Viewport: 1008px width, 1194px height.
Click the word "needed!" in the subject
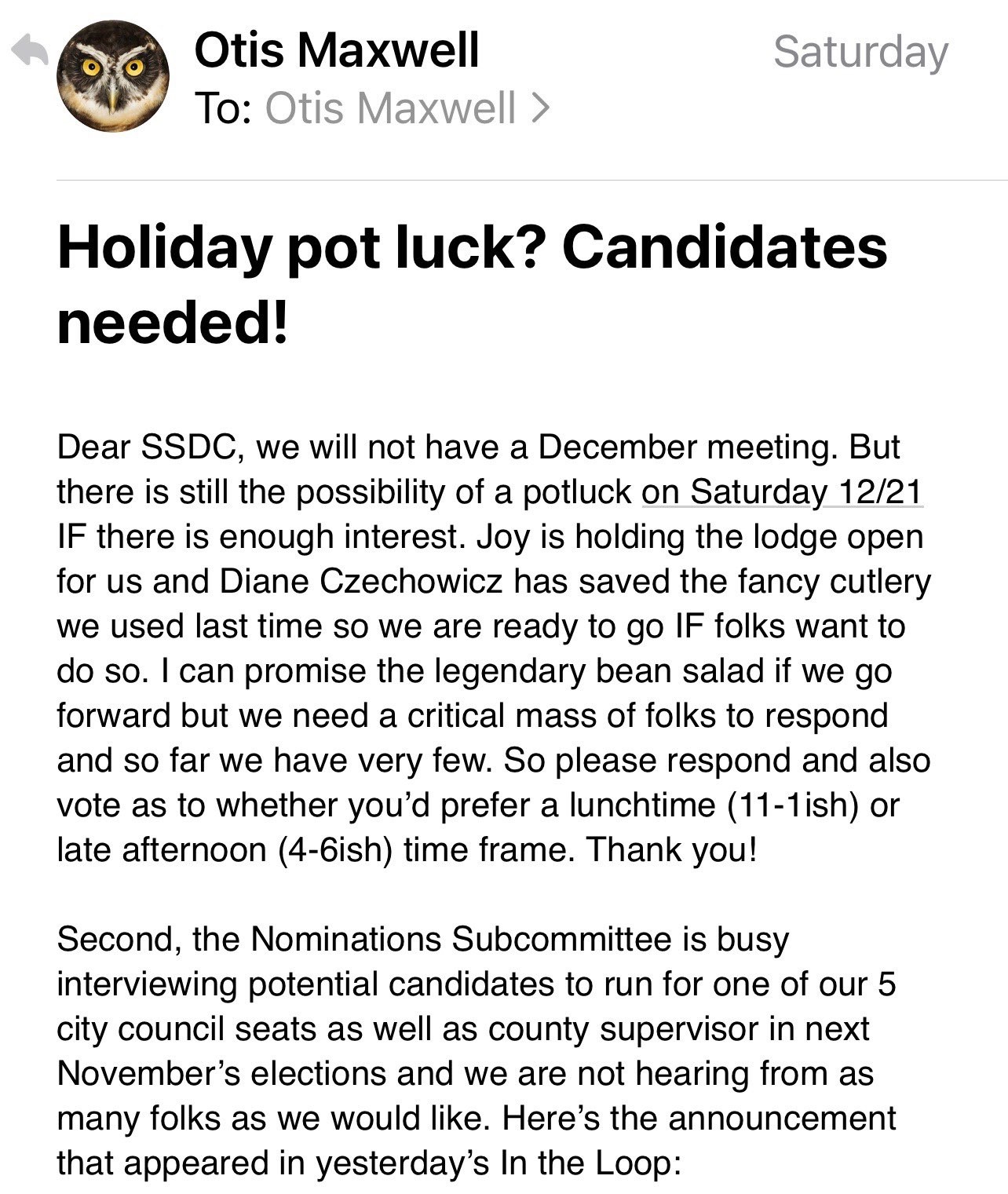[x=173, y=323]
